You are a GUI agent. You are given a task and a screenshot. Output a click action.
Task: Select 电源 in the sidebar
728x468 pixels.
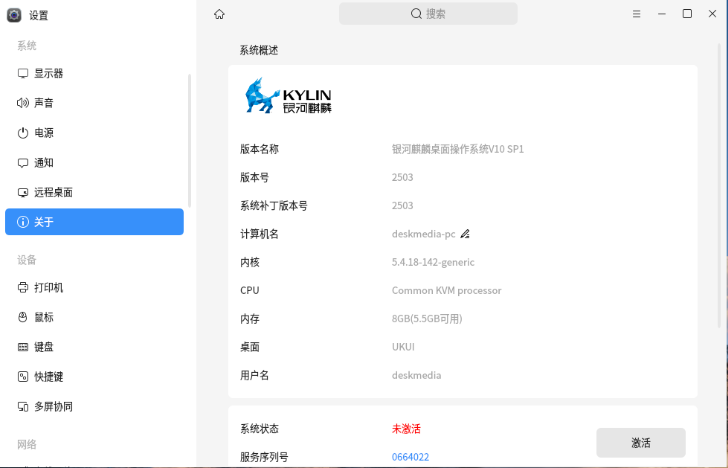click(x=94, y=133)
